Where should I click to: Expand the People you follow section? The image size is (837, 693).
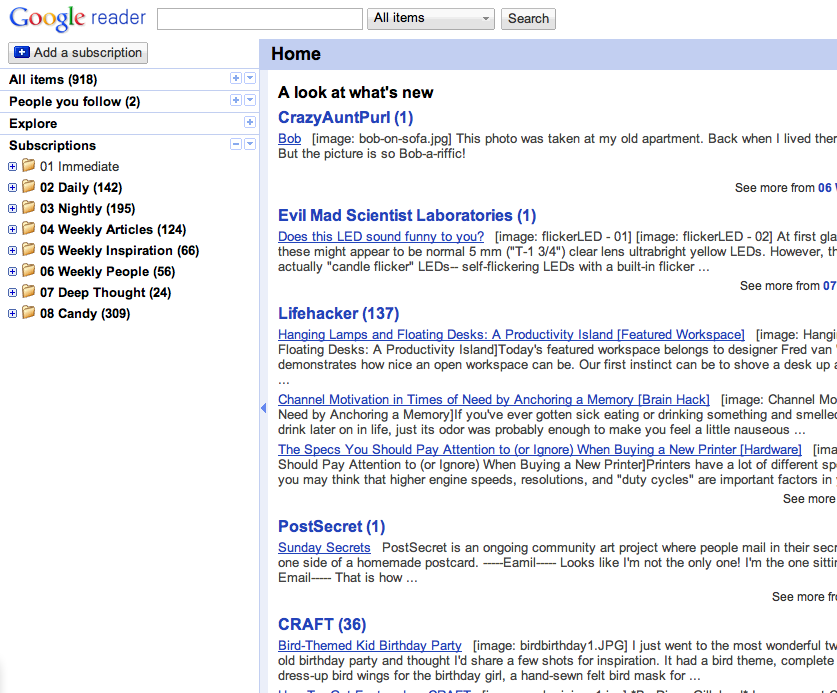[x=236, y=100]
